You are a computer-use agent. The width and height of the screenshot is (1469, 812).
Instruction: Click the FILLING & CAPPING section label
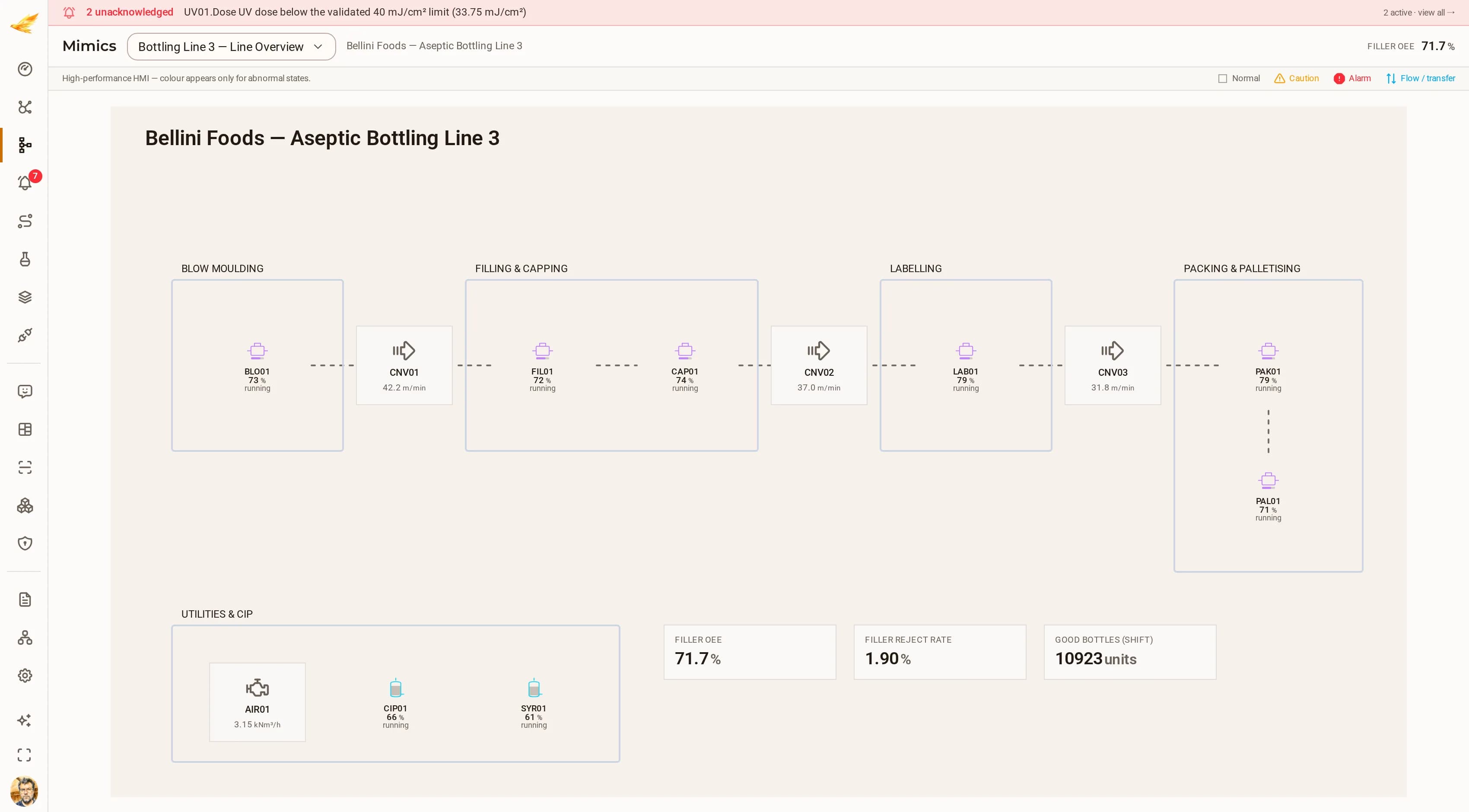pos(521,269)
